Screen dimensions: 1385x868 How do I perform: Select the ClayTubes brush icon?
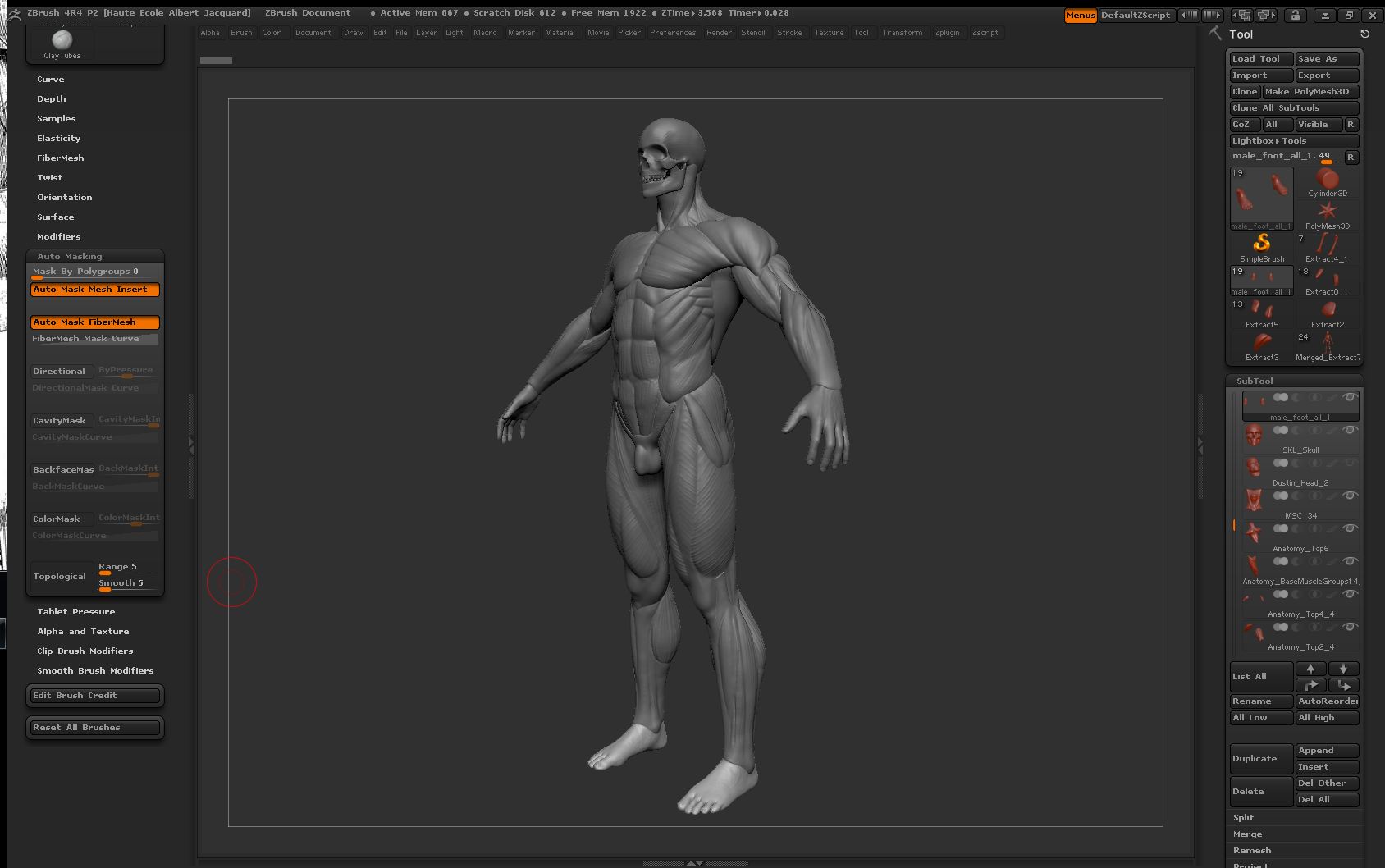(x=62, y=41)
